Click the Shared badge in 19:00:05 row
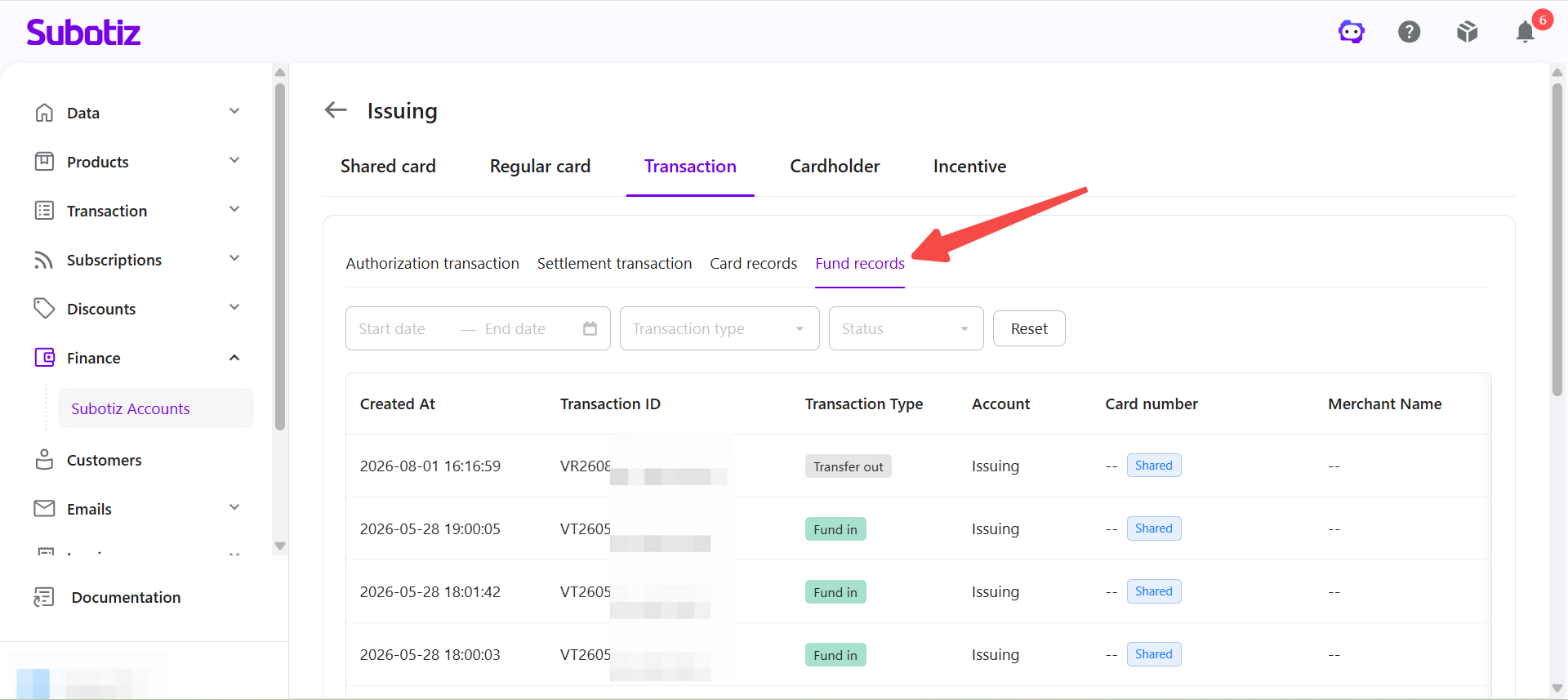The image size is (1568, 700). 1154,528
